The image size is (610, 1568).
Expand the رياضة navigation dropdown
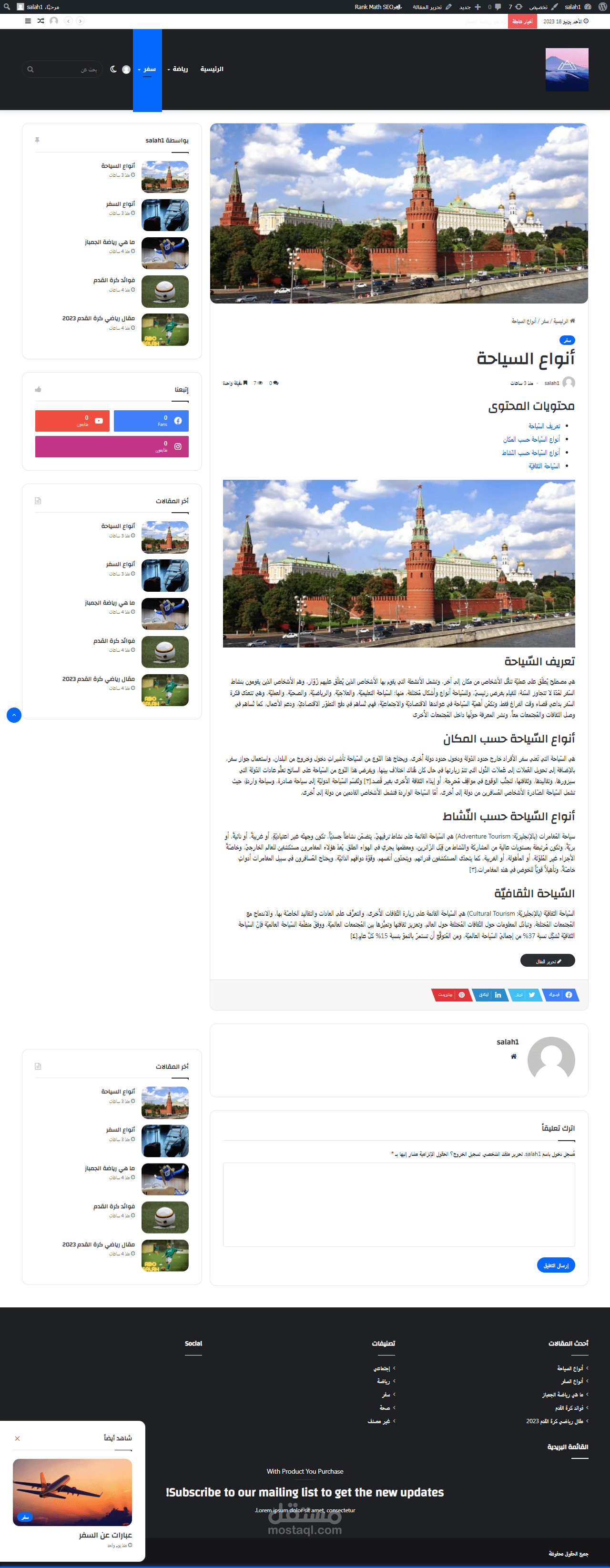pyautogui.click(x=178, y=70)
